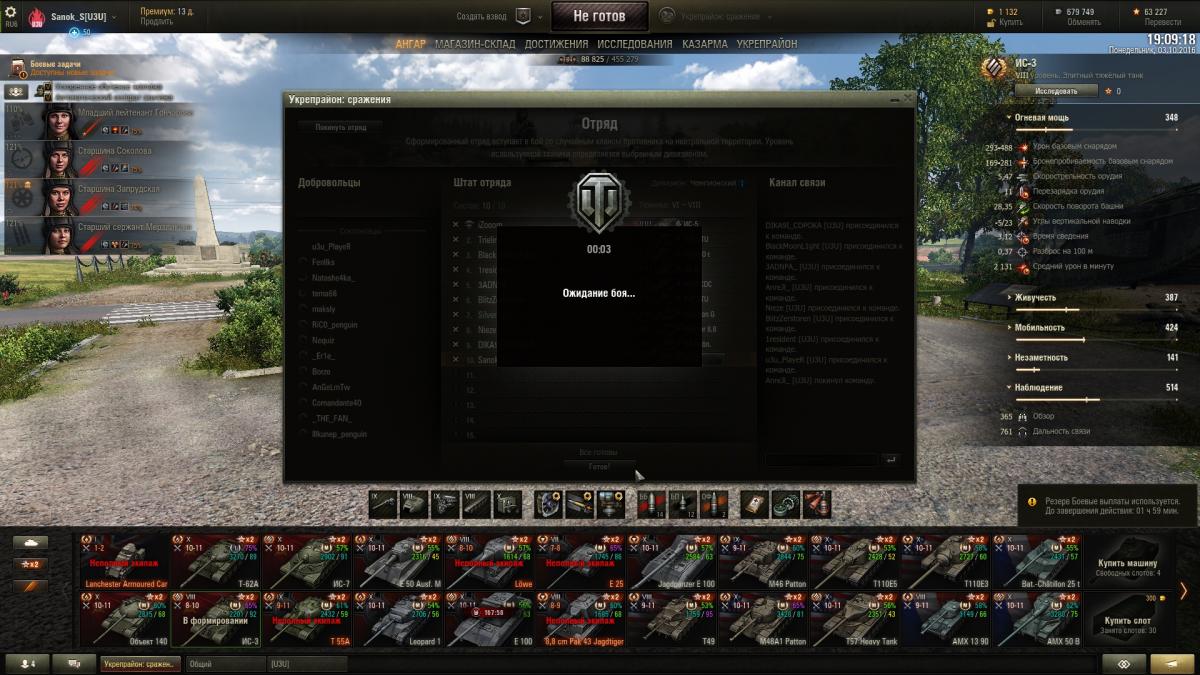The width and height of the screenshot is (1200, 675).
Task: Click Перевести to convert free experience
Action: [x=1162, y=22]
